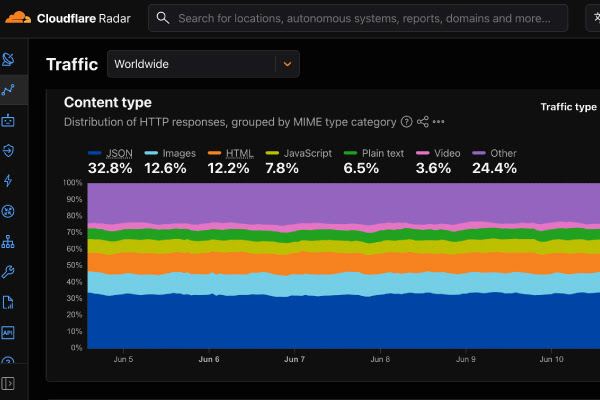Open the reports document sidebar icon
600x400 pixels.
pyautogui.click(x=8, y=302)
